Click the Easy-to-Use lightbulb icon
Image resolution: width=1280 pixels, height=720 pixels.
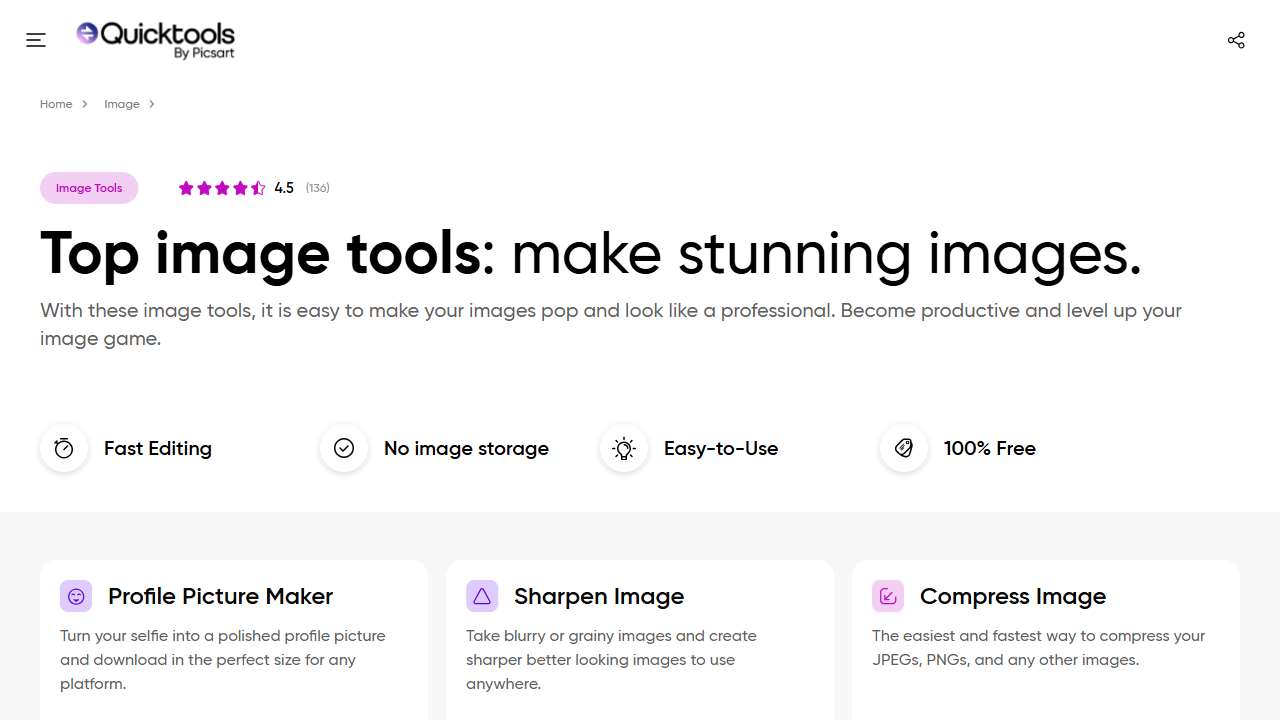[x=624, y=449]
